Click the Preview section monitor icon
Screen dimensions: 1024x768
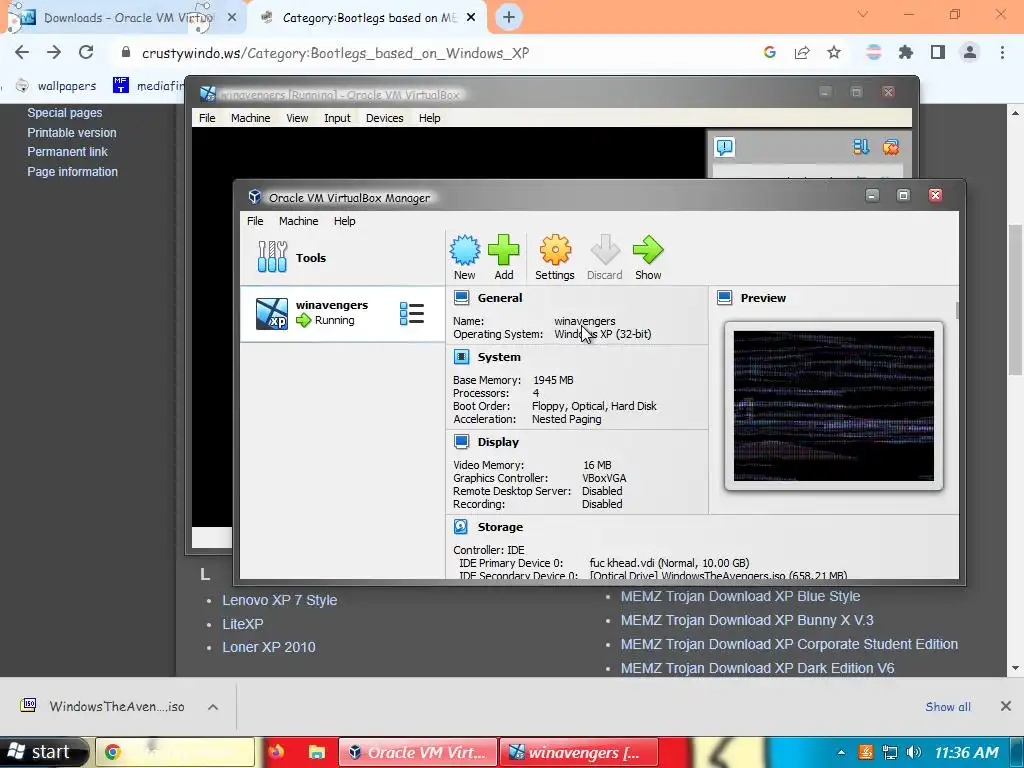click(725, 298)
